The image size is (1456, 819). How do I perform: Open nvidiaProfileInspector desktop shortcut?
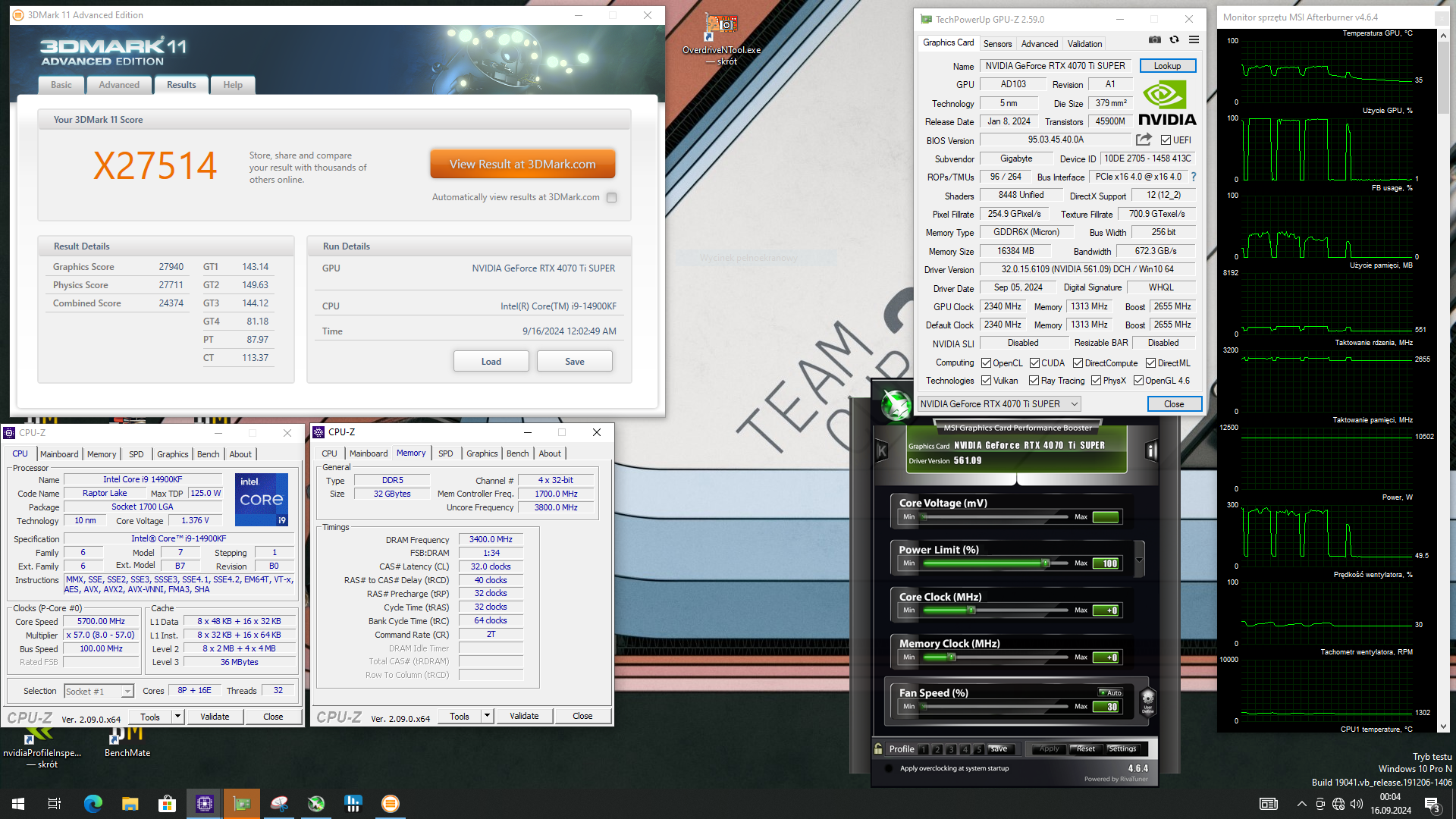[42, 748]
